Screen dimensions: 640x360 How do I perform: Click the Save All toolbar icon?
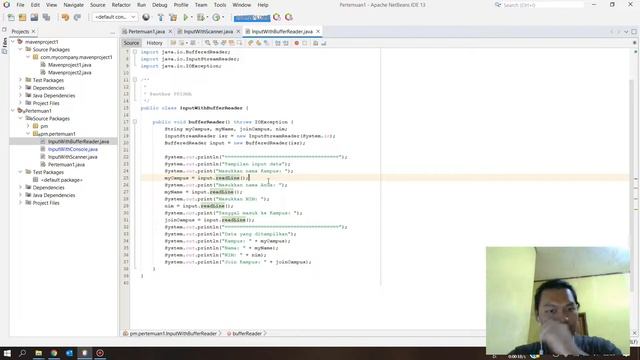click(46, 18)
